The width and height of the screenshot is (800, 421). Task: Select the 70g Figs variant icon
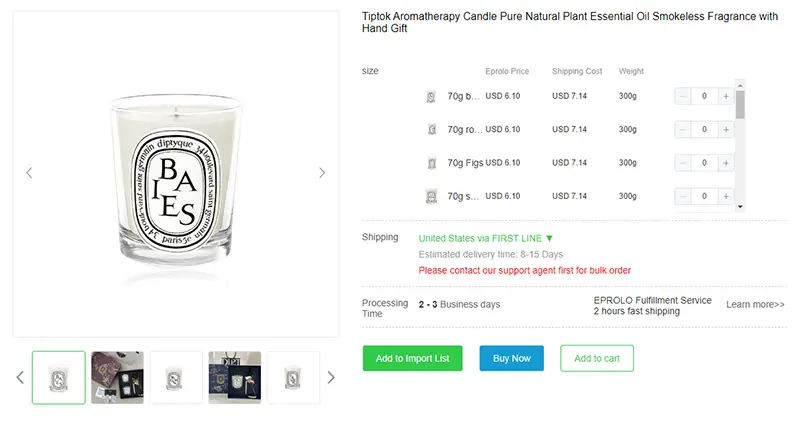point(432,163)
